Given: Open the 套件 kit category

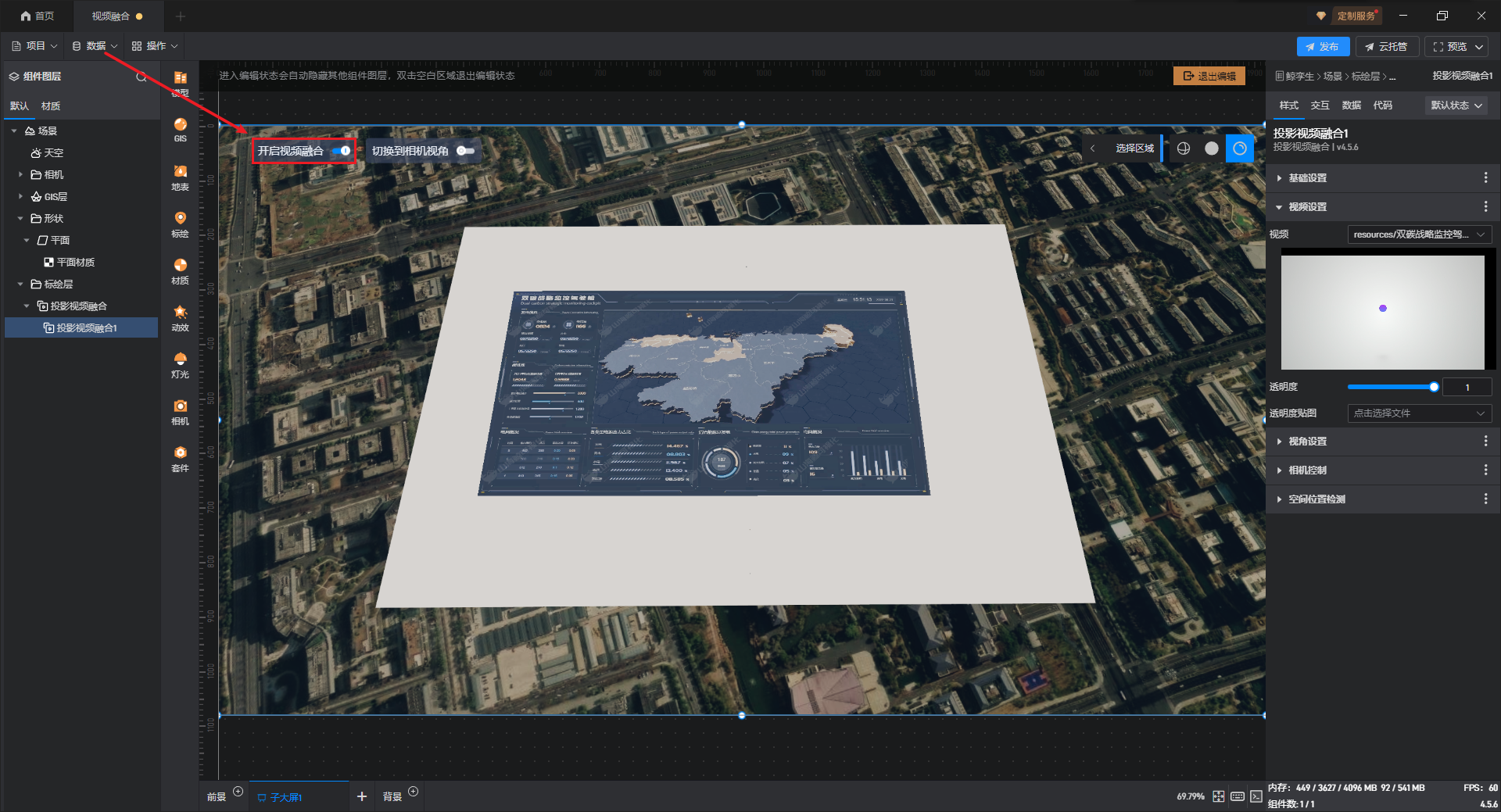Looking at the screenshot, I should [x=180, y=459].
